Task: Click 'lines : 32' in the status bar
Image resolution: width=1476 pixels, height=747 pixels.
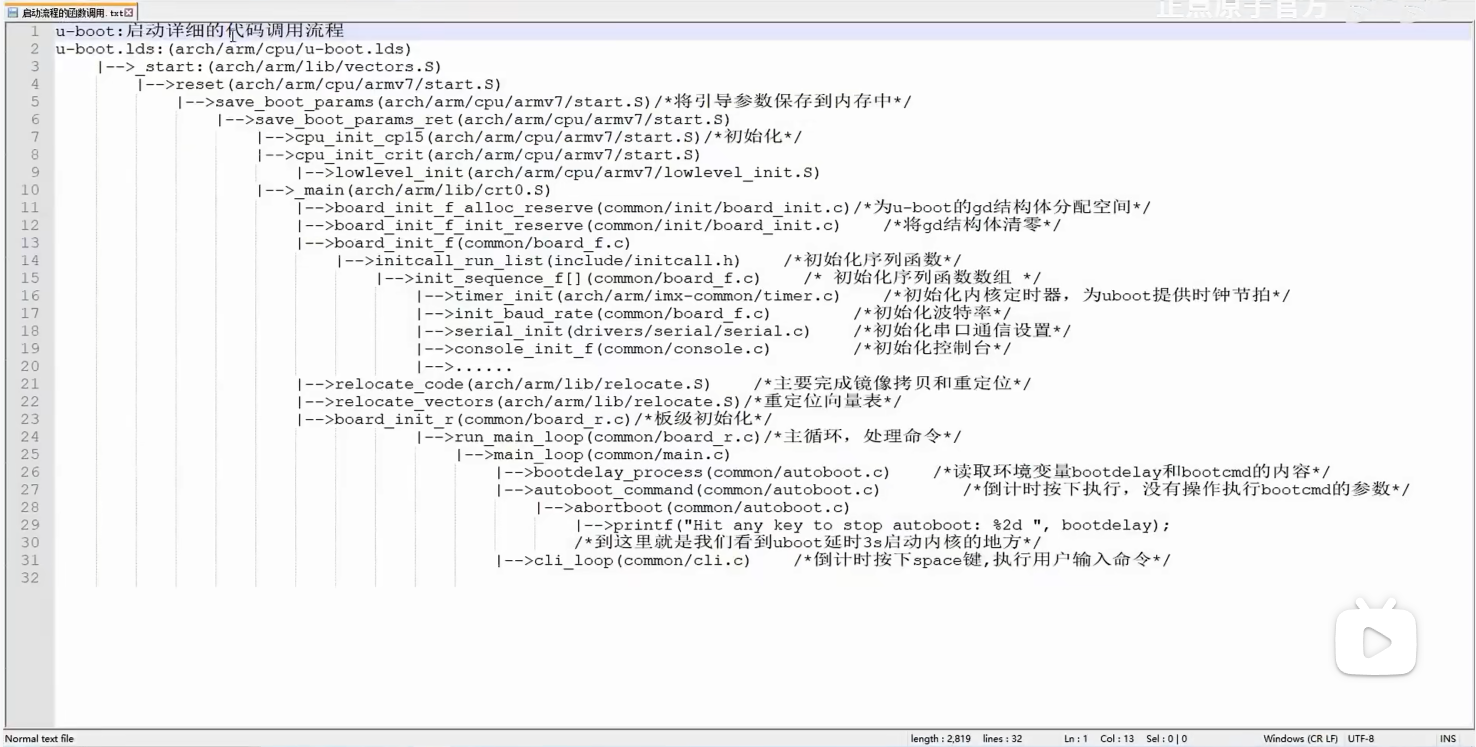Action: tap(1002, 739)
